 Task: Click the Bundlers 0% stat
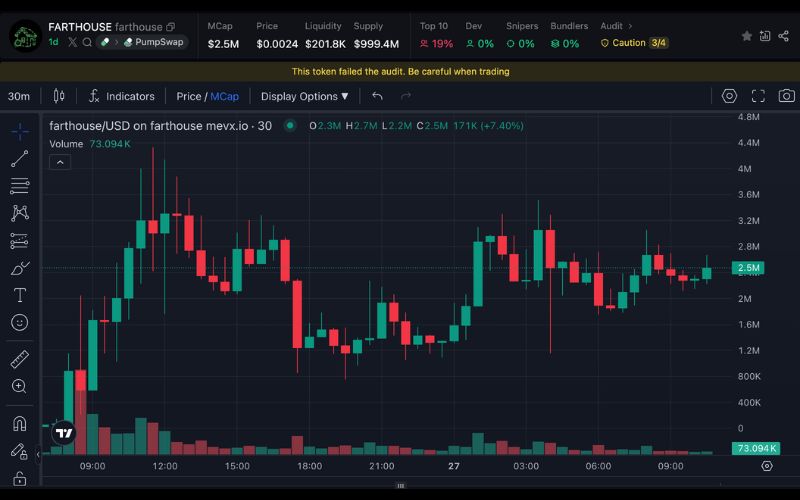point(568,35)
